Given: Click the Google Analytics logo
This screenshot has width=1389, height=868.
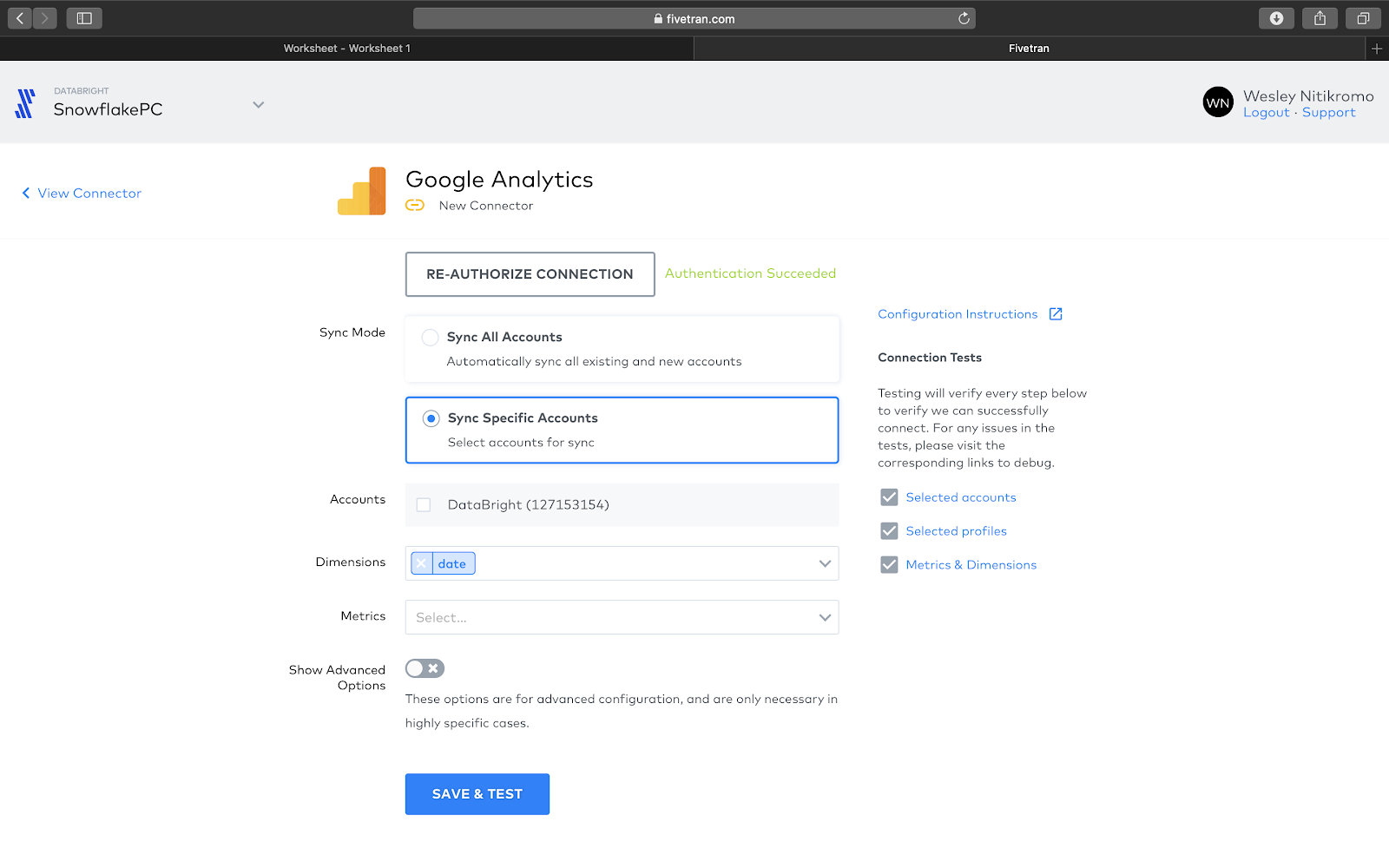Looking at the screenshot, I should (361, 191).
